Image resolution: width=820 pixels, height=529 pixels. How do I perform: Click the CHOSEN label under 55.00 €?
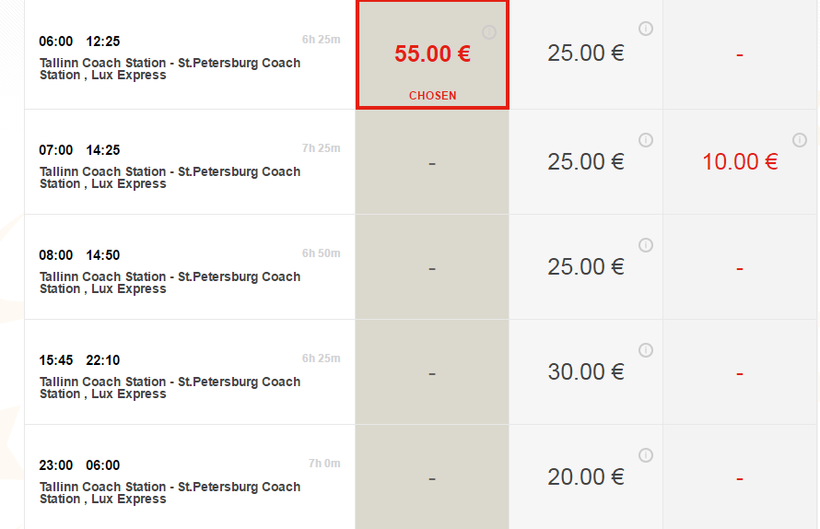click(x=432, y=96)
